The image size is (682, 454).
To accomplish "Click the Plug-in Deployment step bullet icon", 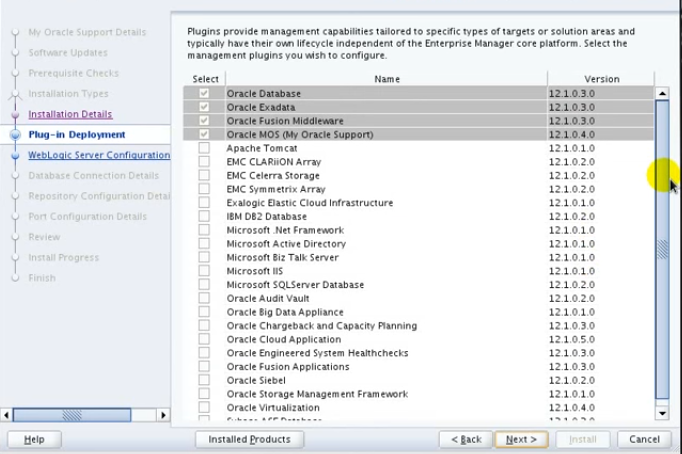I will pyautogui.click(x=15, y=134).
